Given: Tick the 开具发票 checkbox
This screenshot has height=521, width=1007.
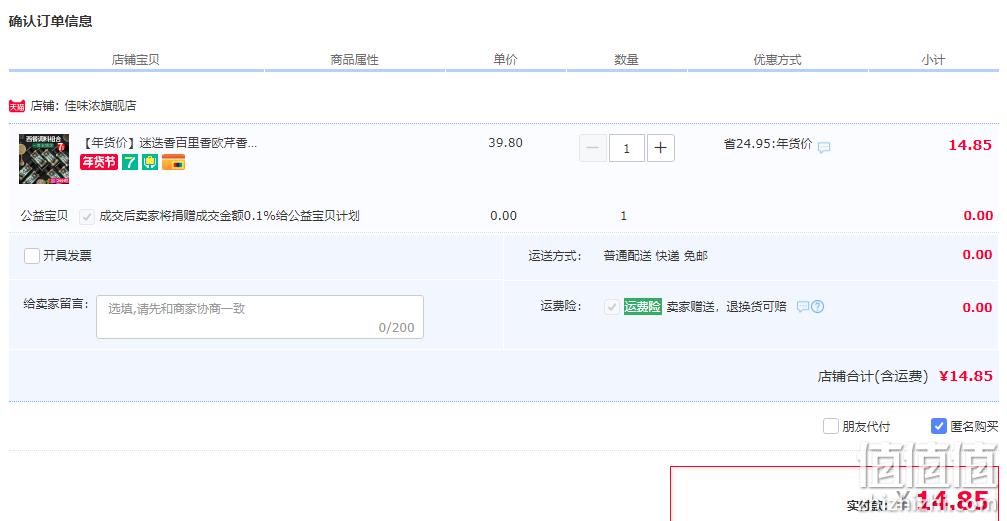Looking at the screenshot, I should (x=31, y=256).
